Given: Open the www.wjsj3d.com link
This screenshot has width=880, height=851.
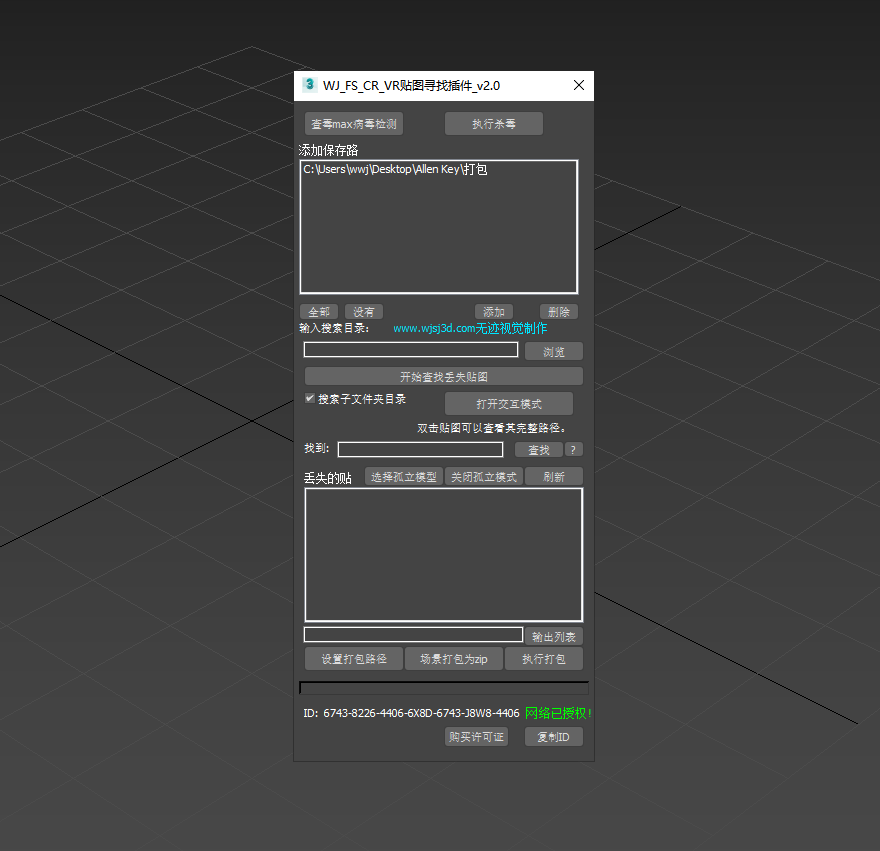Looking at the screenshot, I should coord(469,328).
